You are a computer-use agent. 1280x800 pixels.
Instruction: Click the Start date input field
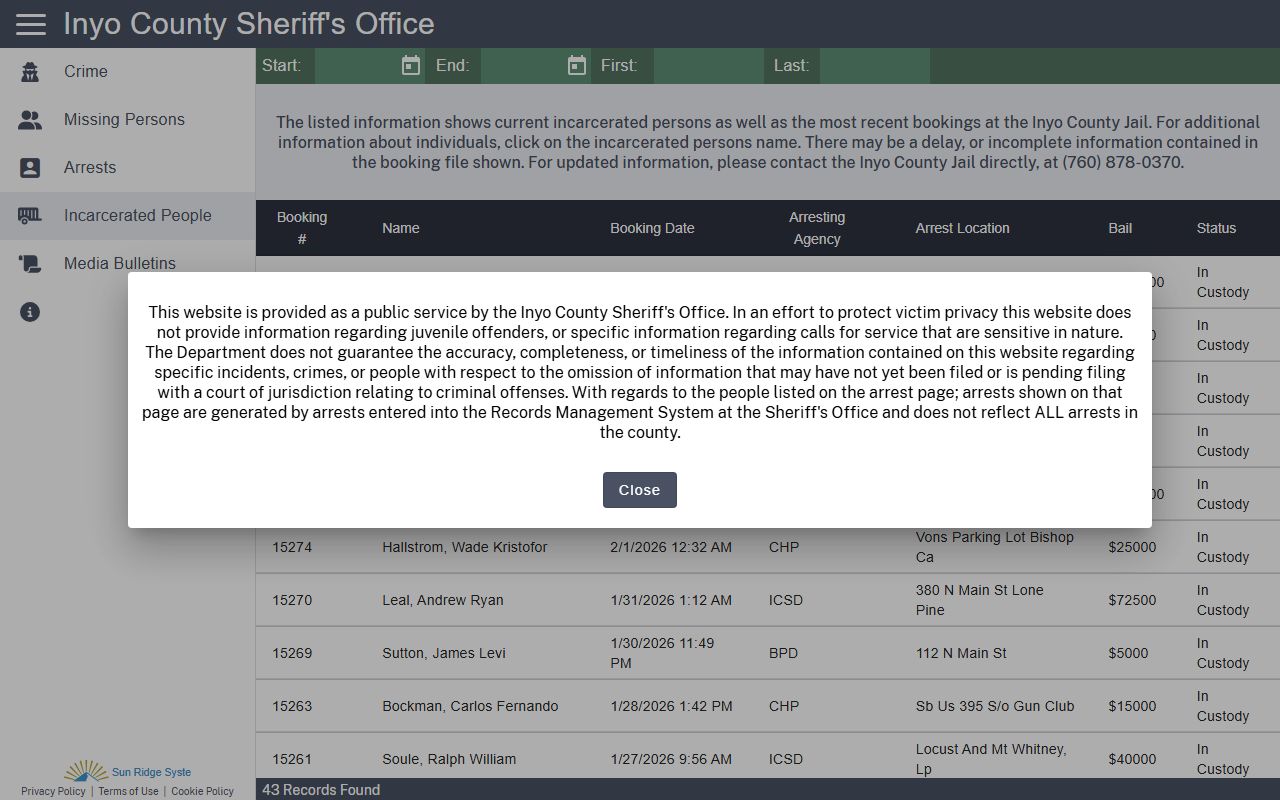click(x=355, y=66)
